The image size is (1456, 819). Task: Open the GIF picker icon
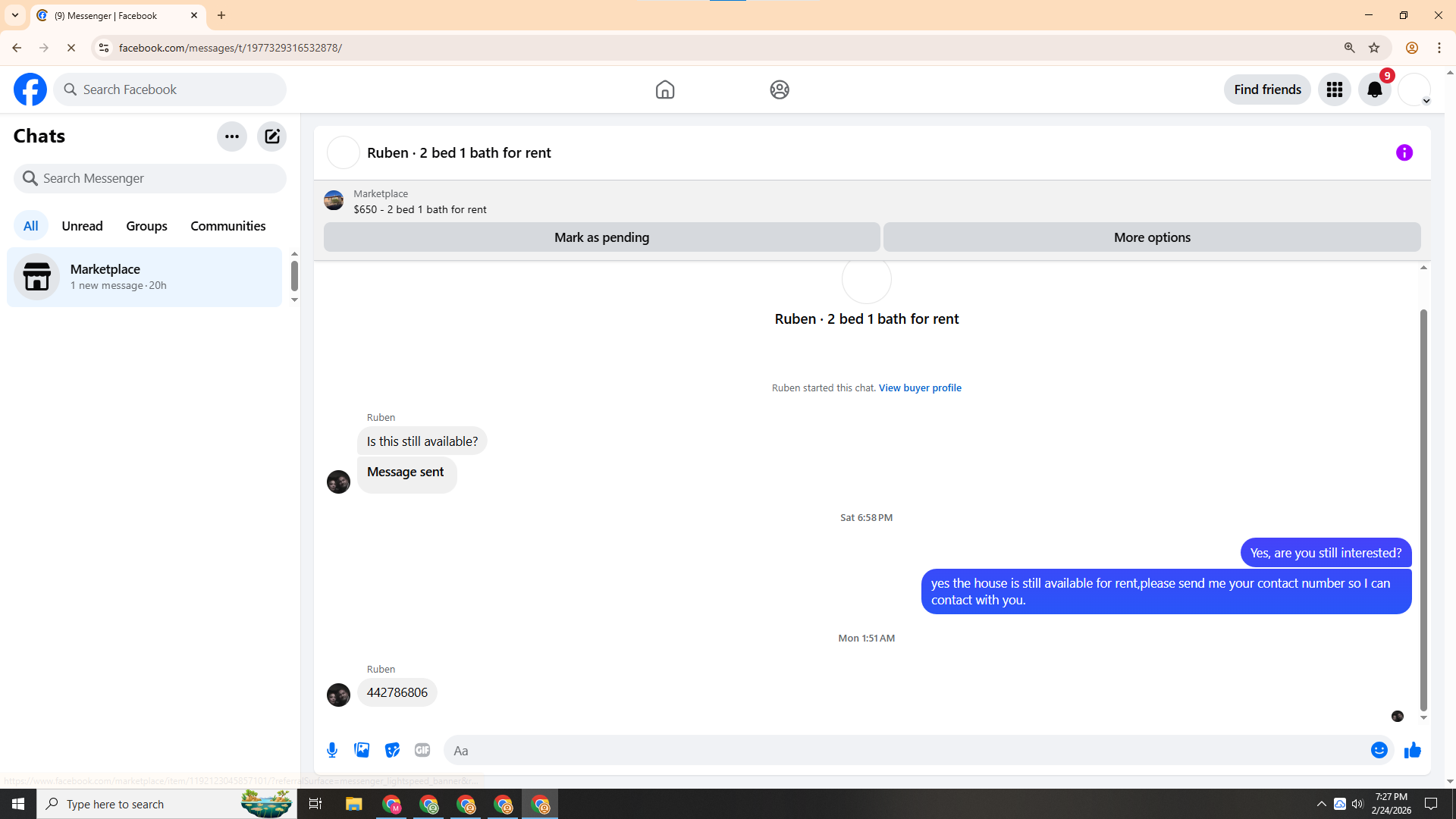pyautogui.click(x=422, y=750)
